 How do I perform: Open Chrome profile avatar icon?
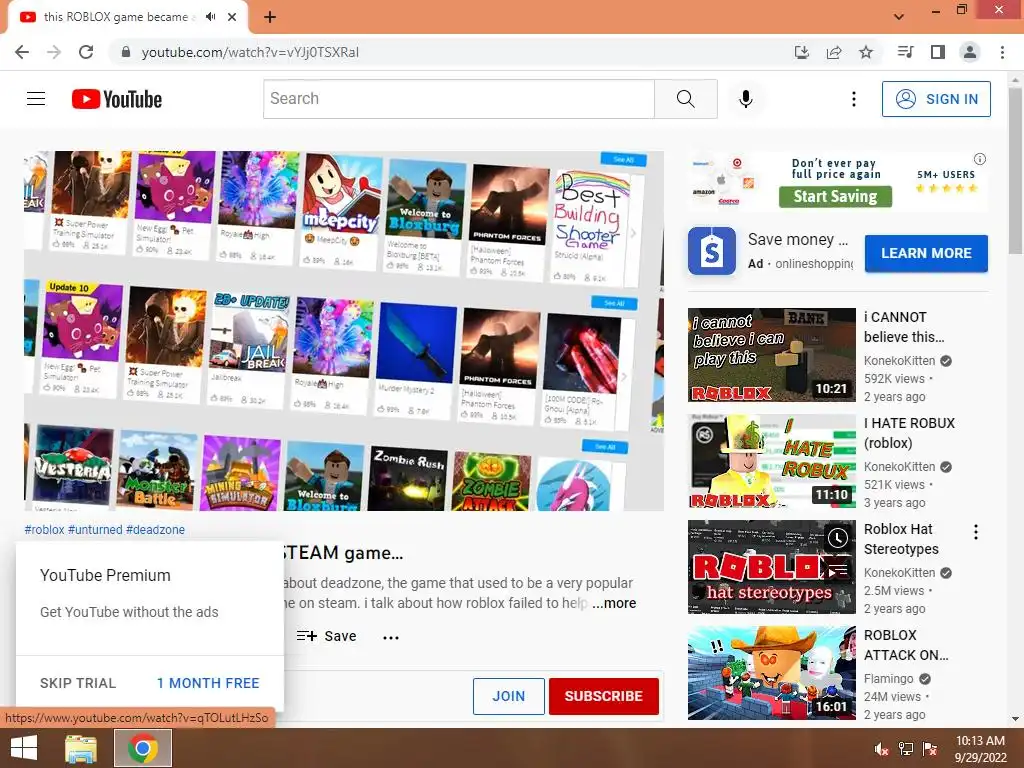coord(970,52)
